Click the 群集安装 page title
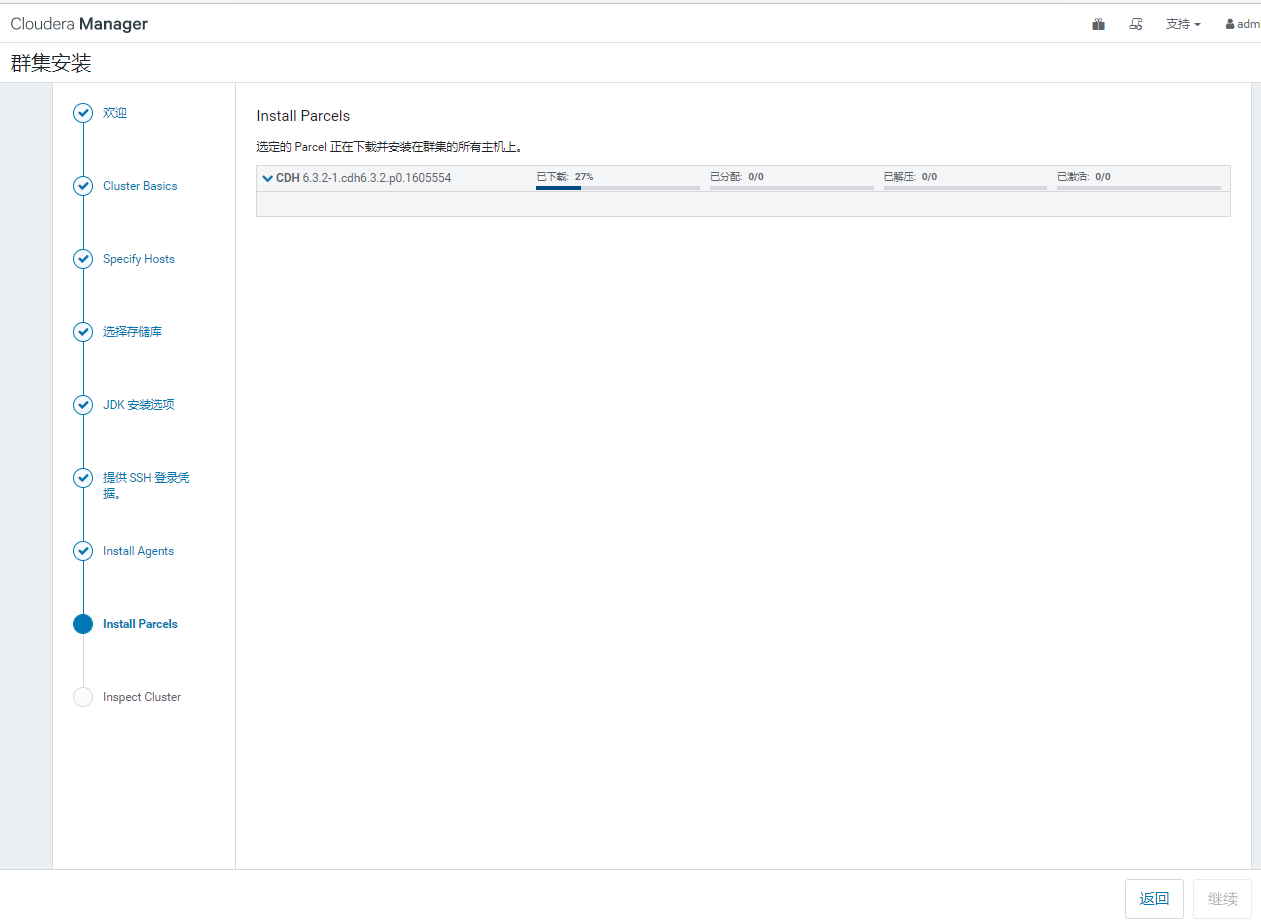The height and width of the screenshot is (922, 1261). coord(51,63)
